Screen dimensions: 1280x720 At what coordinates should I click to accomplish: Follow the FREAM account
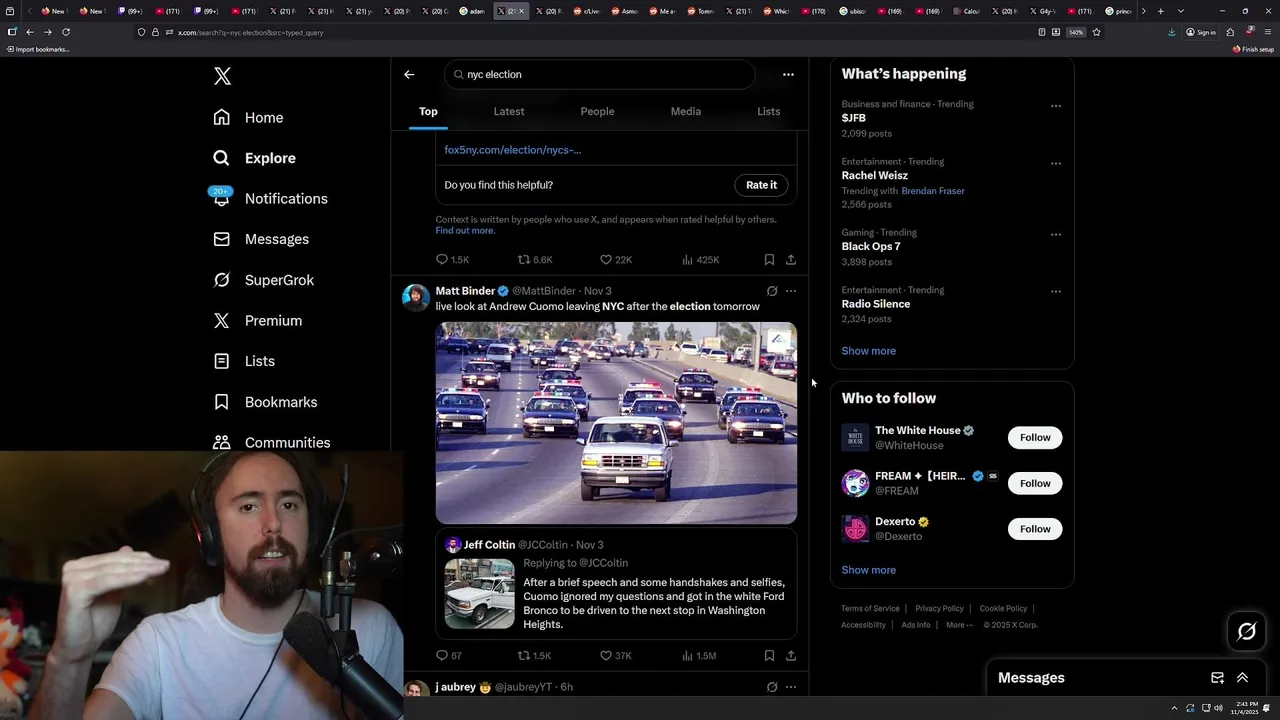1035,483
